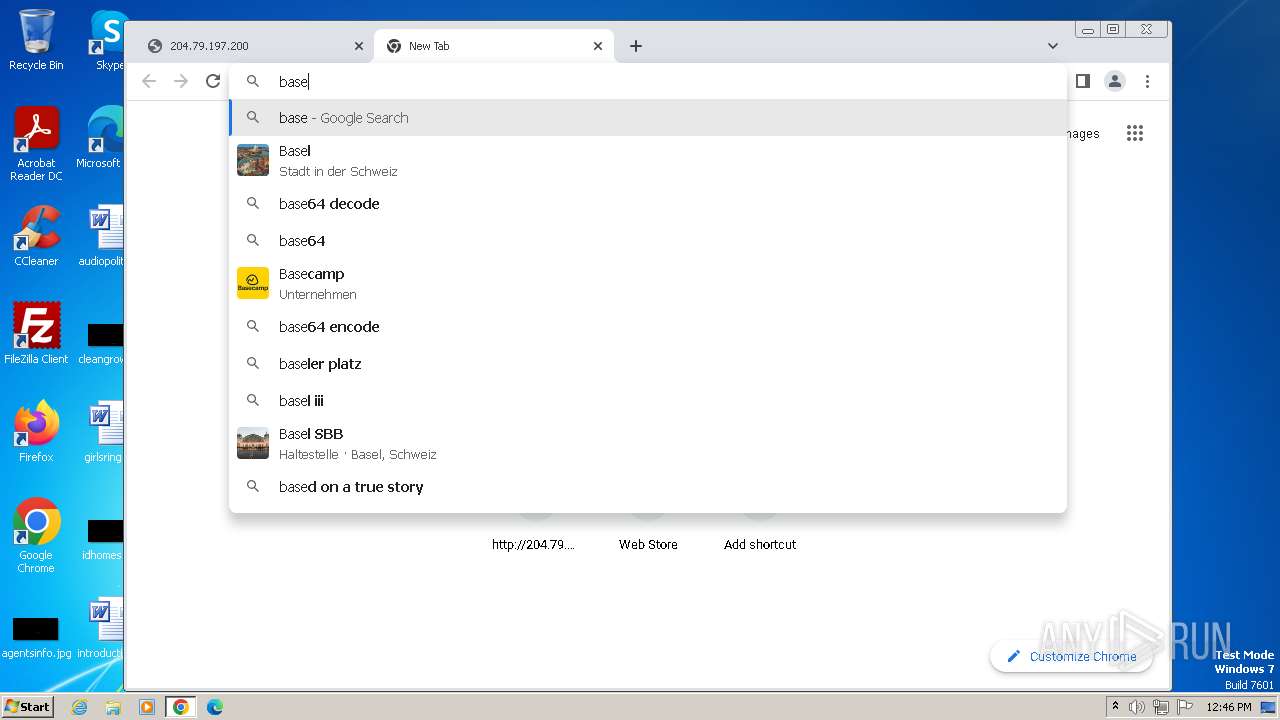The image size is (1280, 720).
Task: Open the Chrome three-dot menu
Action: pos(1147,81)
